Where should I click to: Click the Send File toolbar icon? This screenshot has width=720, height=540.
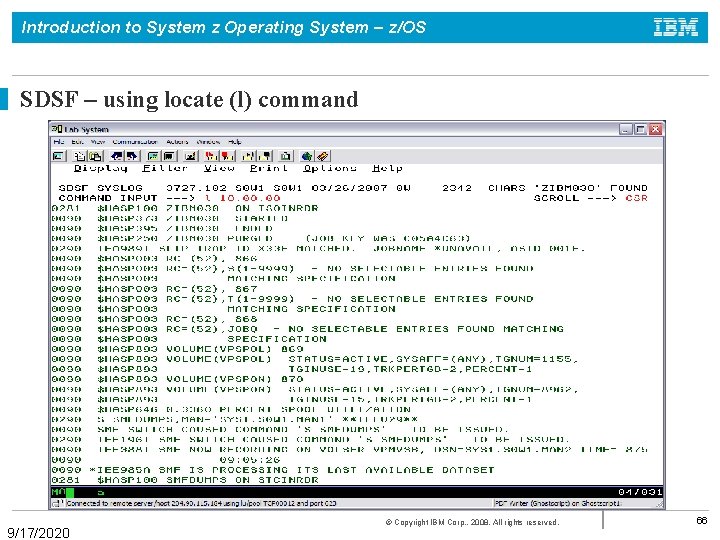coord(117,156)
